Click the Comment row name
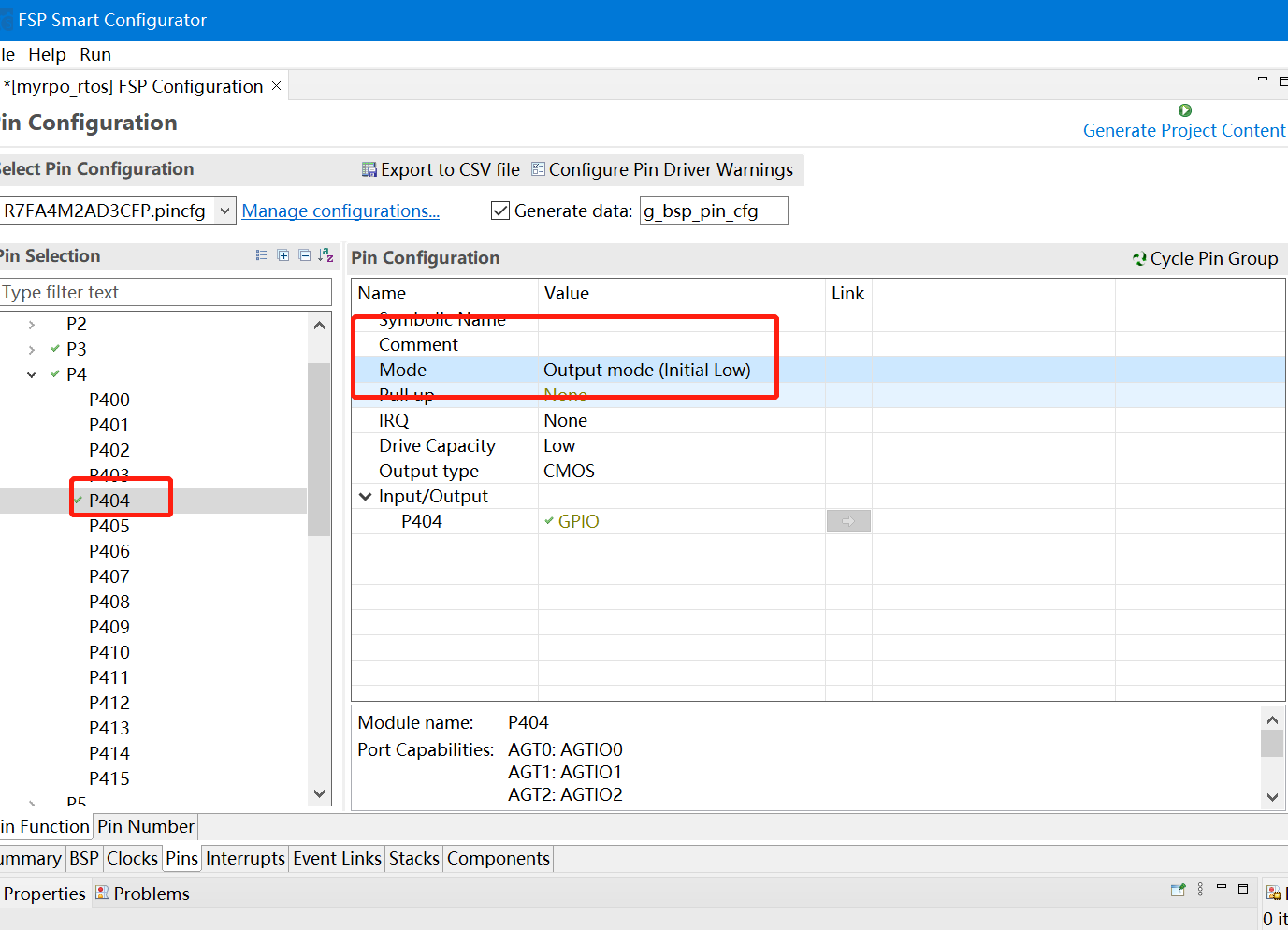Image resolution: width=1288 pixels, height=930 pixels. (418, 344)
